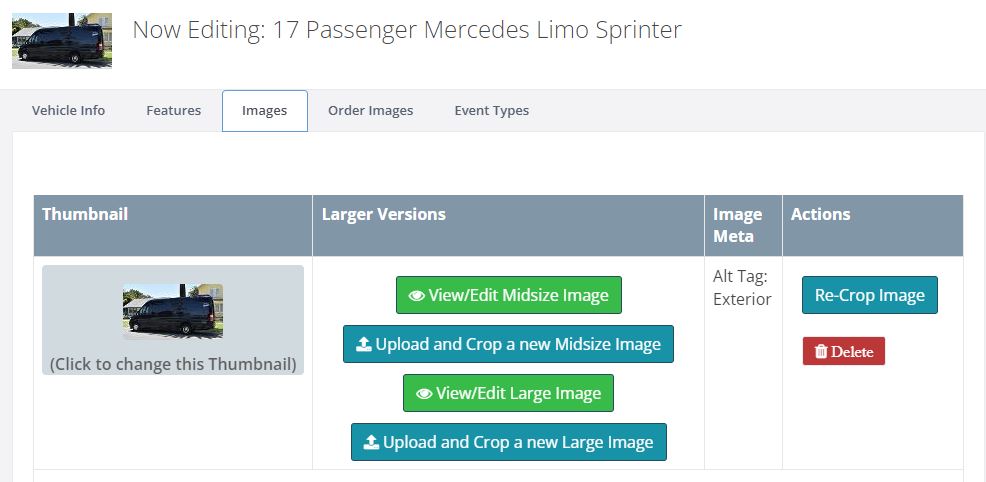Click the 'Click to change this Thumbnail' text
This screenshot has height=482, width=986.
(173, 364)
